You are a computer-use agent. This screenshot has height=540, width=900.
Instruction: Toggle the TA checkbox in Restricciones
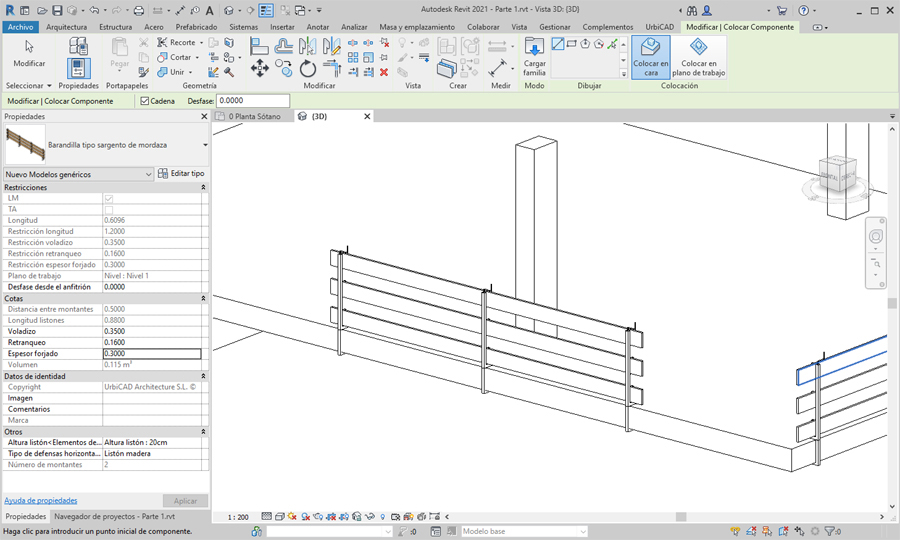[109, 209]
